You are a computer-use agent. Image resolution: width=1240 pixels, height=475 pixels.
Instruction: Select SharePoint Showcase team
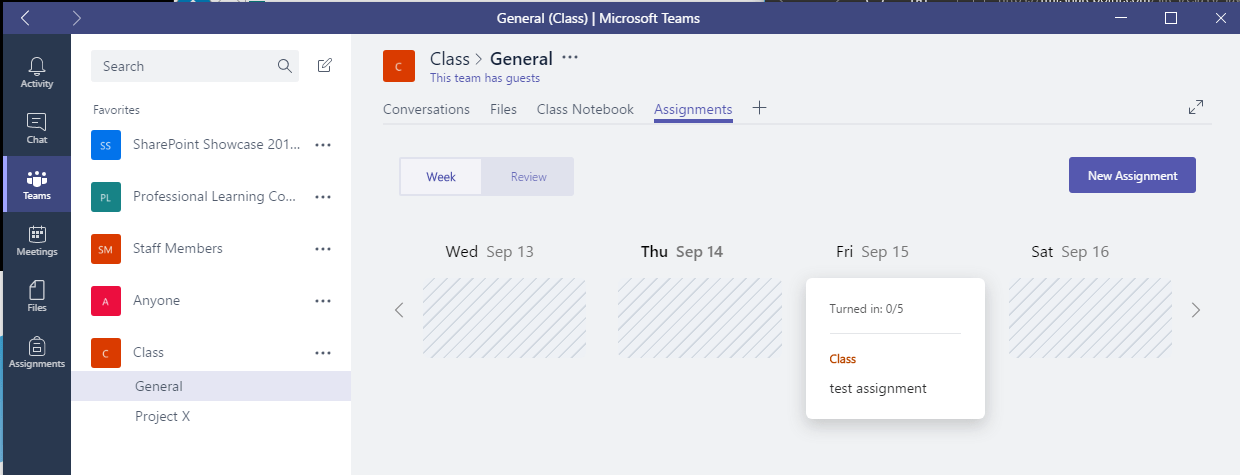[x=216, y=145]
